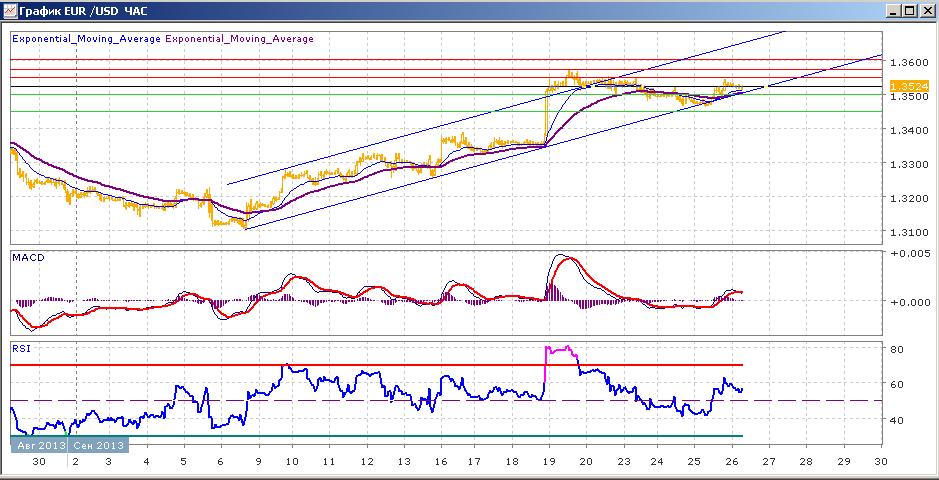Viewport: 939px width, 480px height.
Task: Select the purple Exponential_Moving_Average legend label
Action: tap(240, 39)
